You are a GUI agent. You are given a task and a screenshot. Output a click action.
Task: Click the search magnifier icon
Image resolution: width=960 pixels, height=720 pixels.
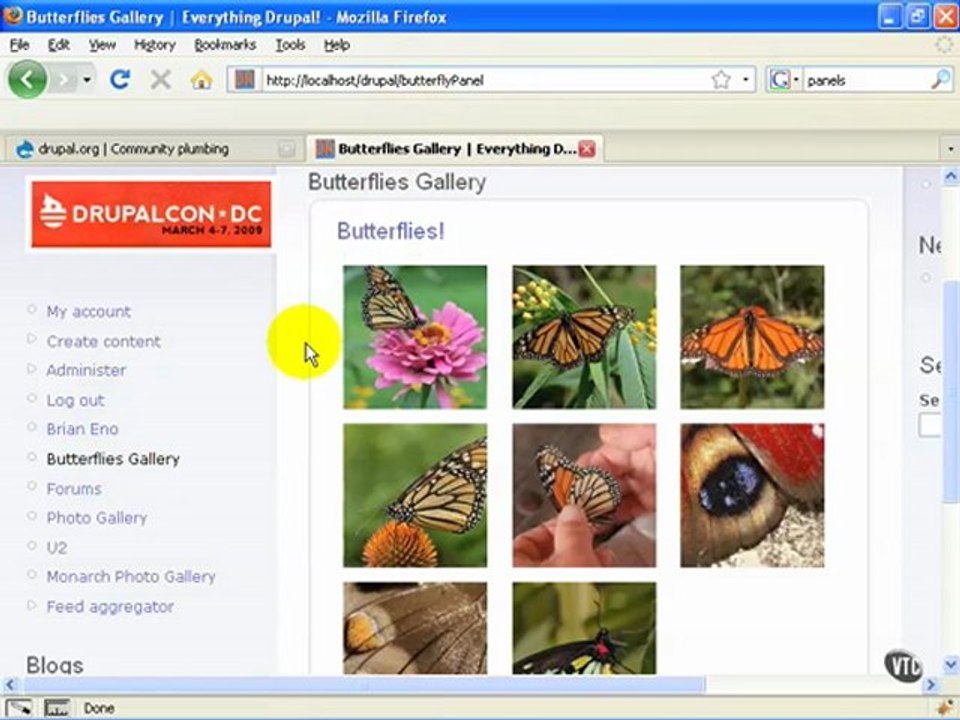941,80
